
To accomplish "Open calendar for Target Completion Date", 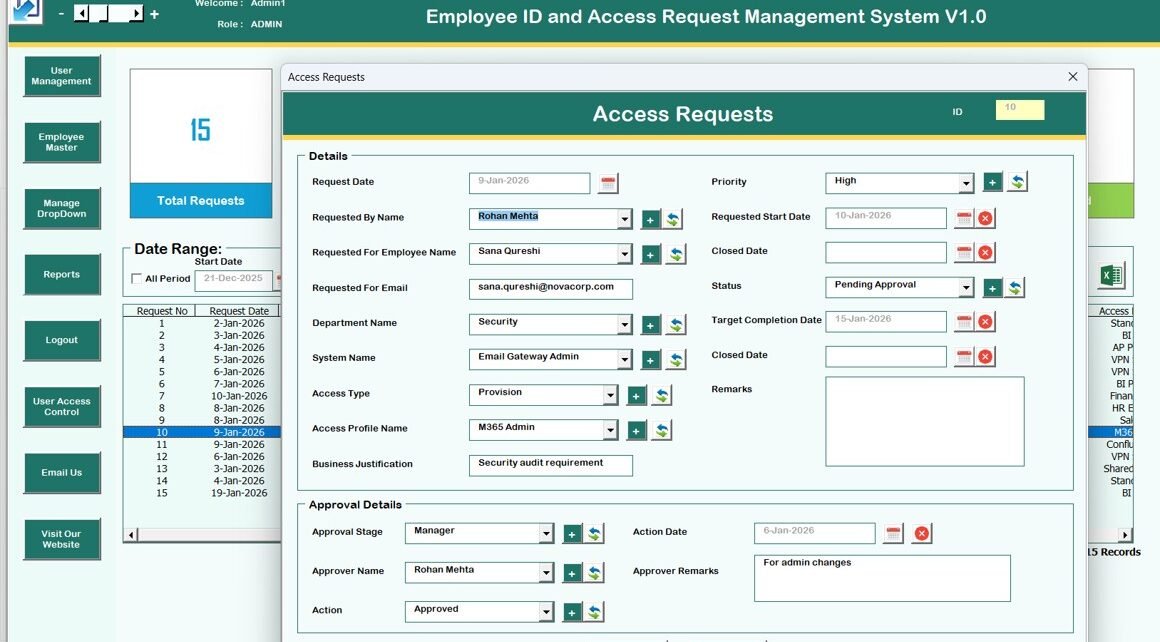I will click(x=964, y=322).
